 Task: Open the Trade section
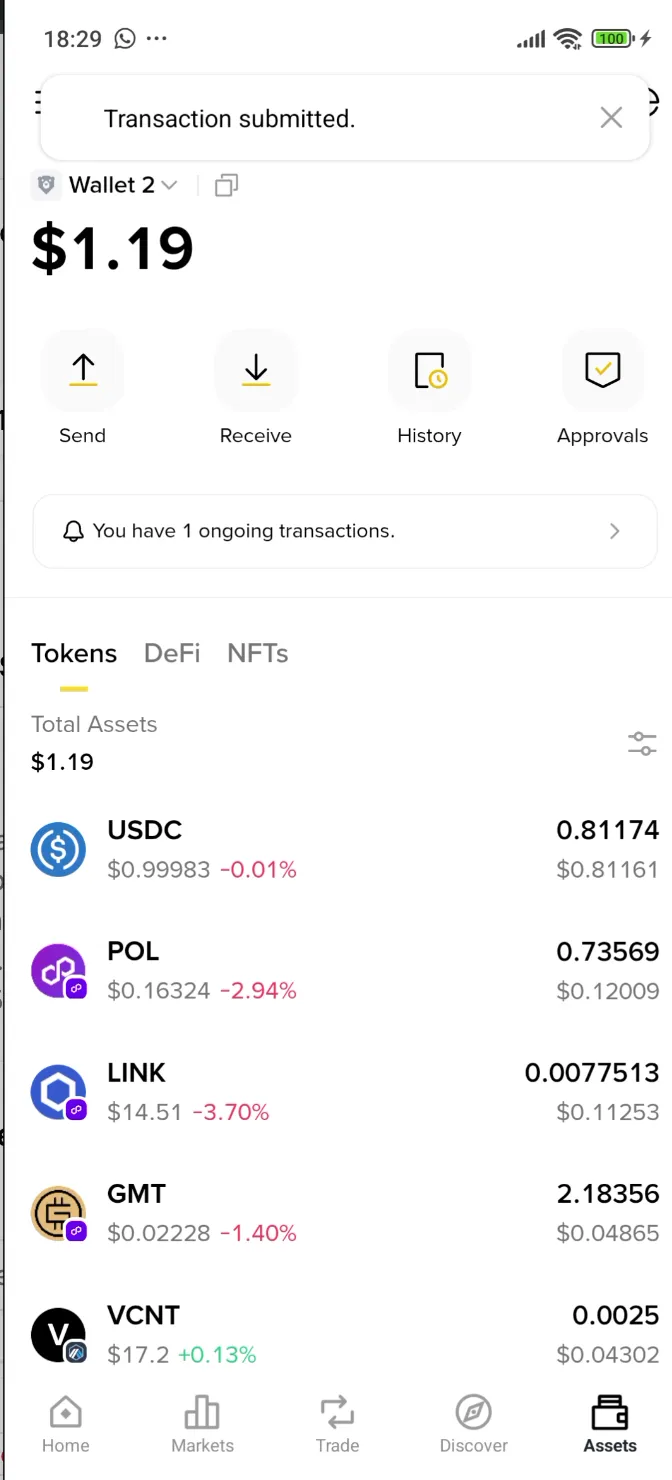(x=337, y=1423)
